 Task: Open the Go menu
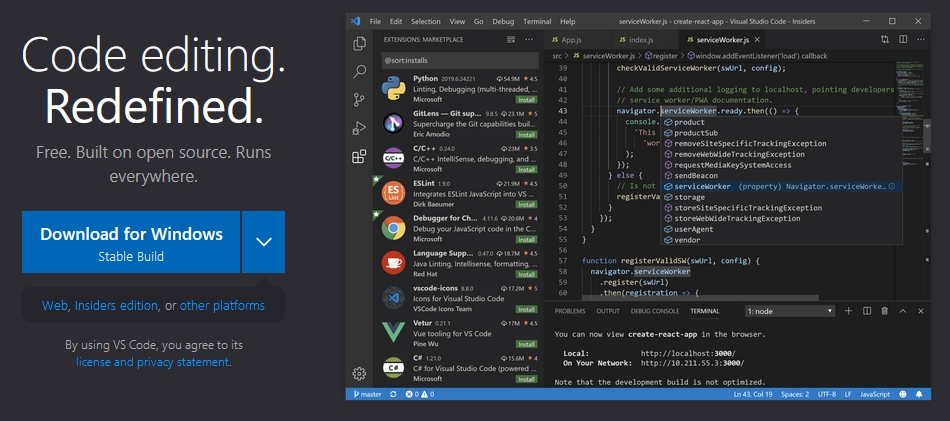coord(479,21)
